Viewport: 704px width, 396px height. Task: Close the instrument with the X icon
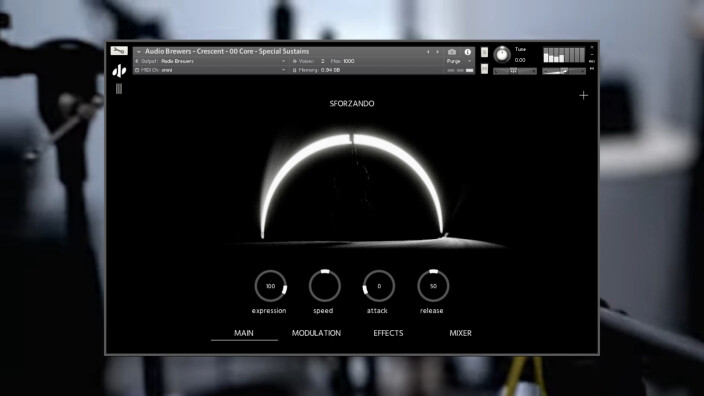tap(592, 47)
